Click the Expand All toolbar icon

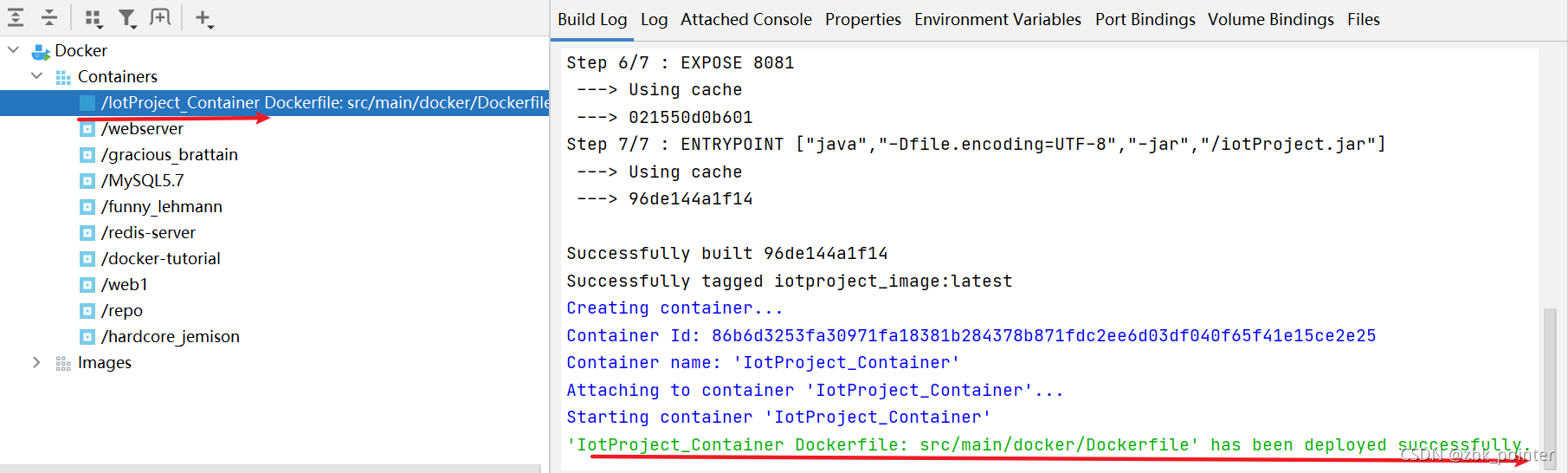point(16,17)
